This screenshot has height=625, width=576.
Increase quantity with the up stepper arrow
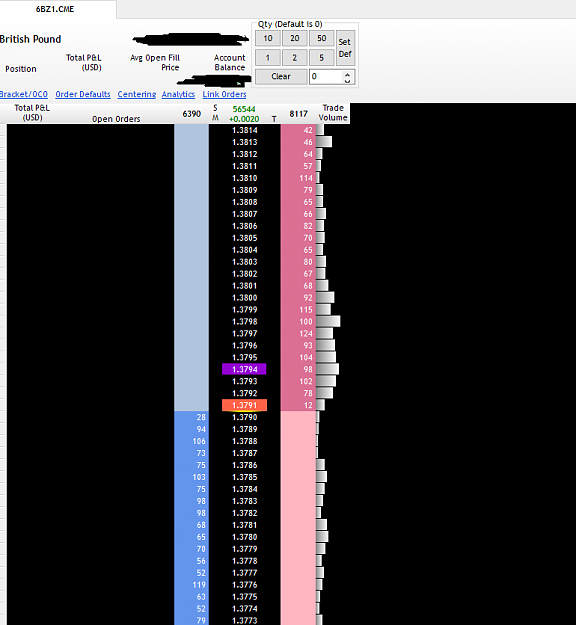tap(348, 74)
